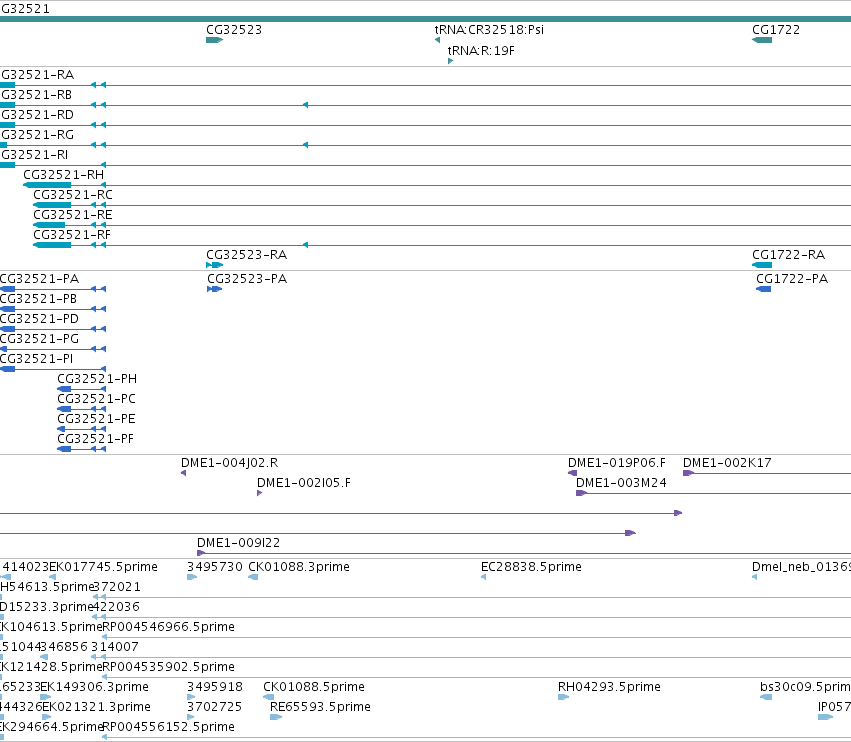Image resolution: width=851 pixels, height=742 pixels.
Task: Select the DME1-004J02.R clone label
Action: [230, 463]
